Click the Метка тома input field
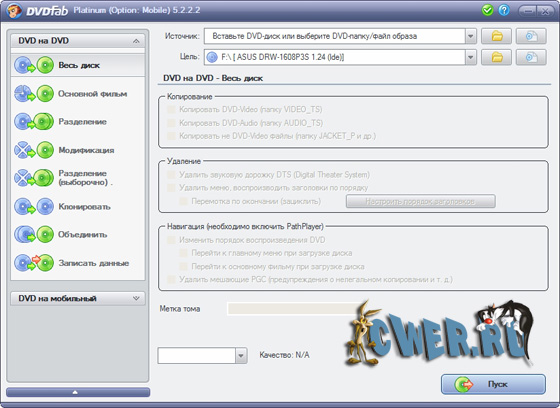This screenshot has width=560, height=408. tap(294, 309)
